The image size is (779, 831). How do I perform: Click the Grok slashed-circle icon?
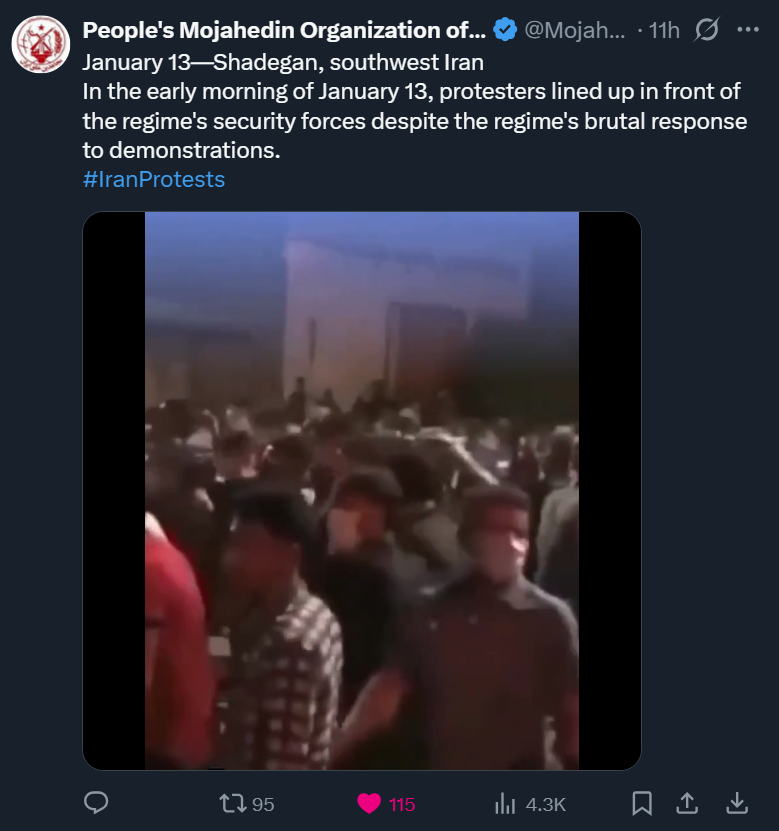tap(707, 30)
